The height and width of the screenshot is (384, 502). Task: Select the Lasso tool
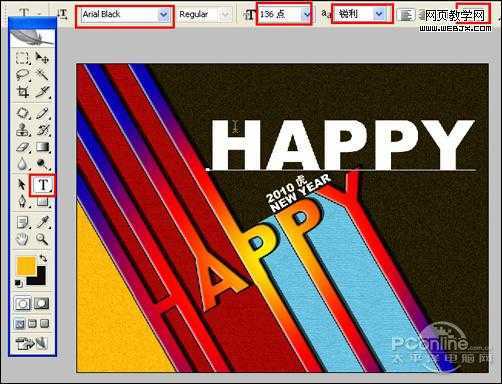click(22, 75)
